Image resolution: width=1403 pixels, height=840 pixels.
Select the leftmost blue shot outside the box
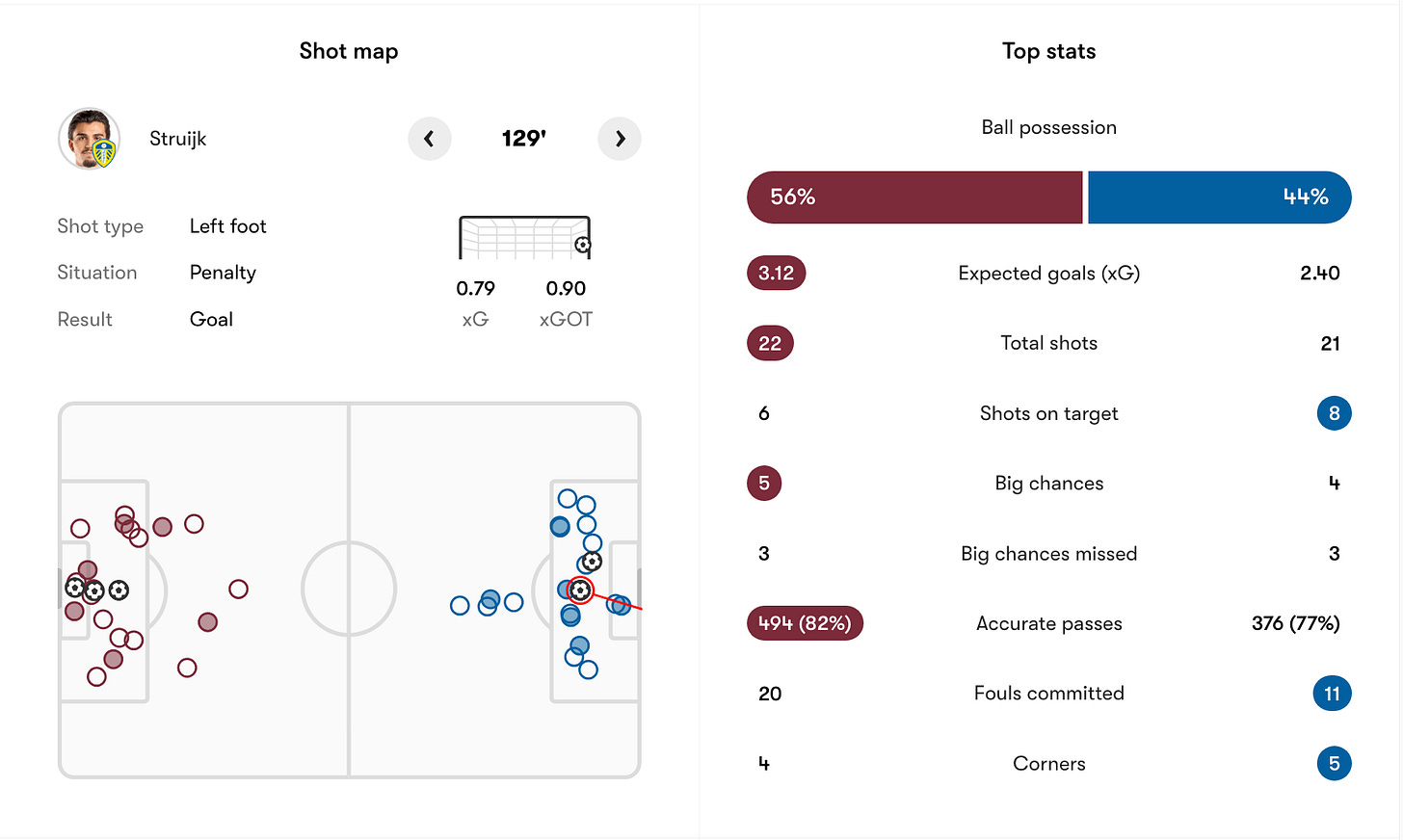(460, 606)
